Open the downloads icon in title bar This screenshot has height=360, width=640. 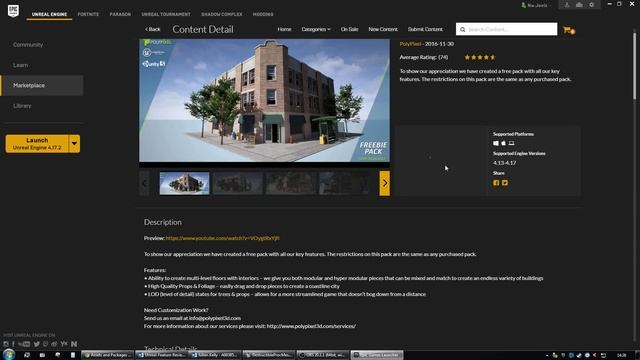[x=567, y=5]
